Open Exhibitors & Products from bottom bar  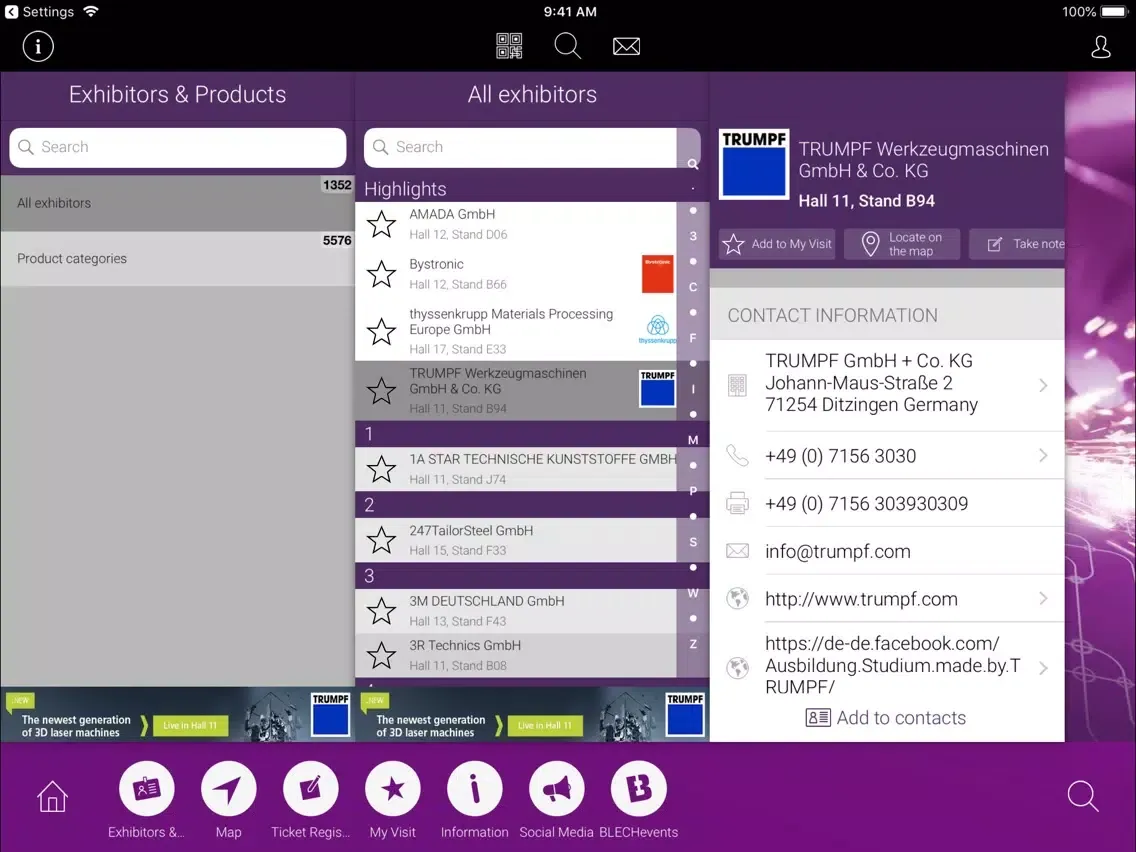point(146,789)
